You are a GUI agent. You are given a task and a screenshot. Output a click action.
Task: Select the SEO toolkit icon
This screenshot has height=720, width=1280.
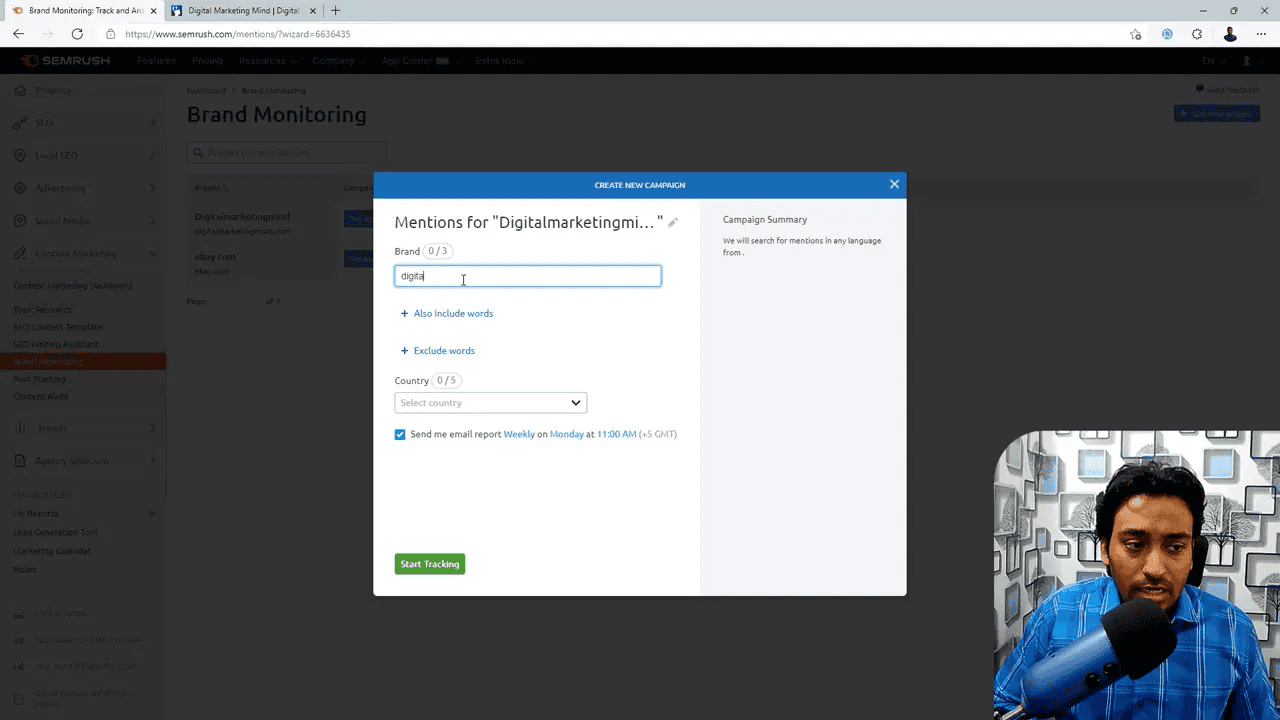[20, 122]
